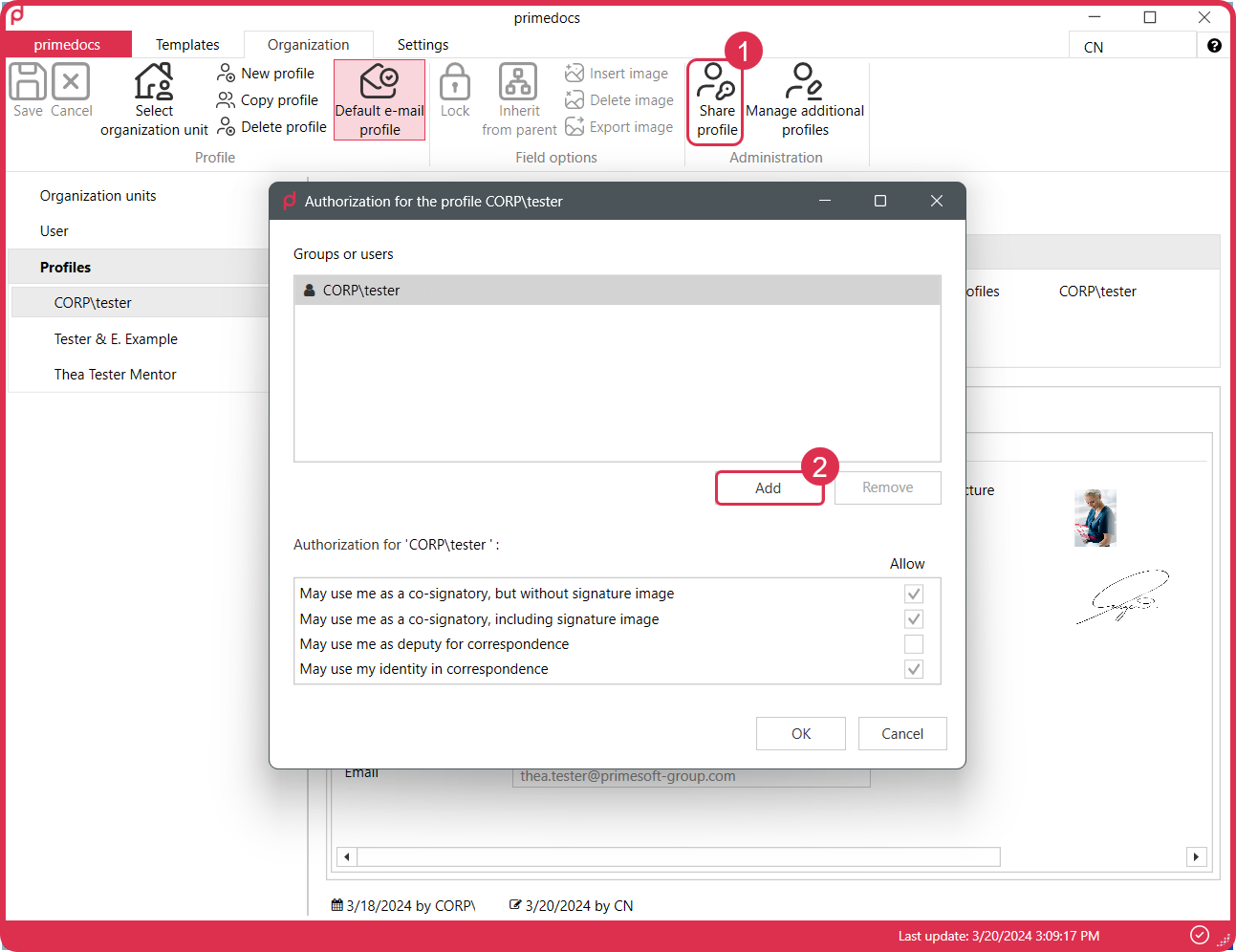Click Delete profile in the ribbon
The width and height of the screenshot is (1236, 952).
[271, 127]
